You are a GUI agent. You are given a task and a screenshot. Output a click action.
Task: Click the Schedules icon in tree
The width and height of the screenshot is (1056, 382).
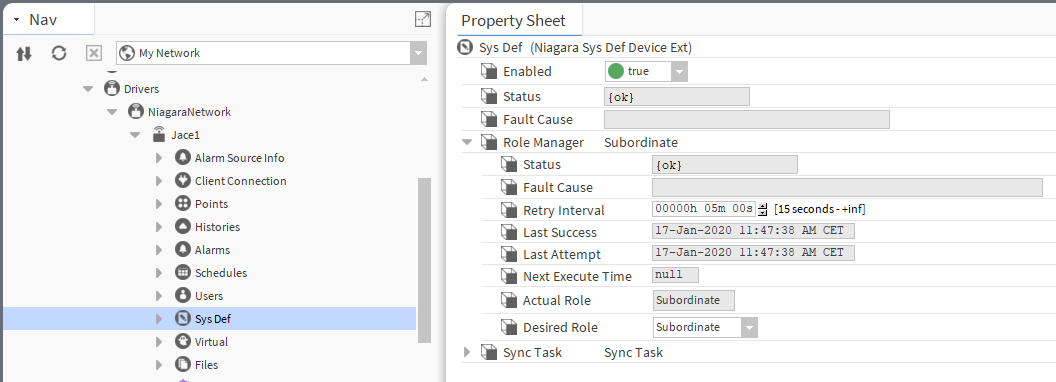(x=183, y=272)
